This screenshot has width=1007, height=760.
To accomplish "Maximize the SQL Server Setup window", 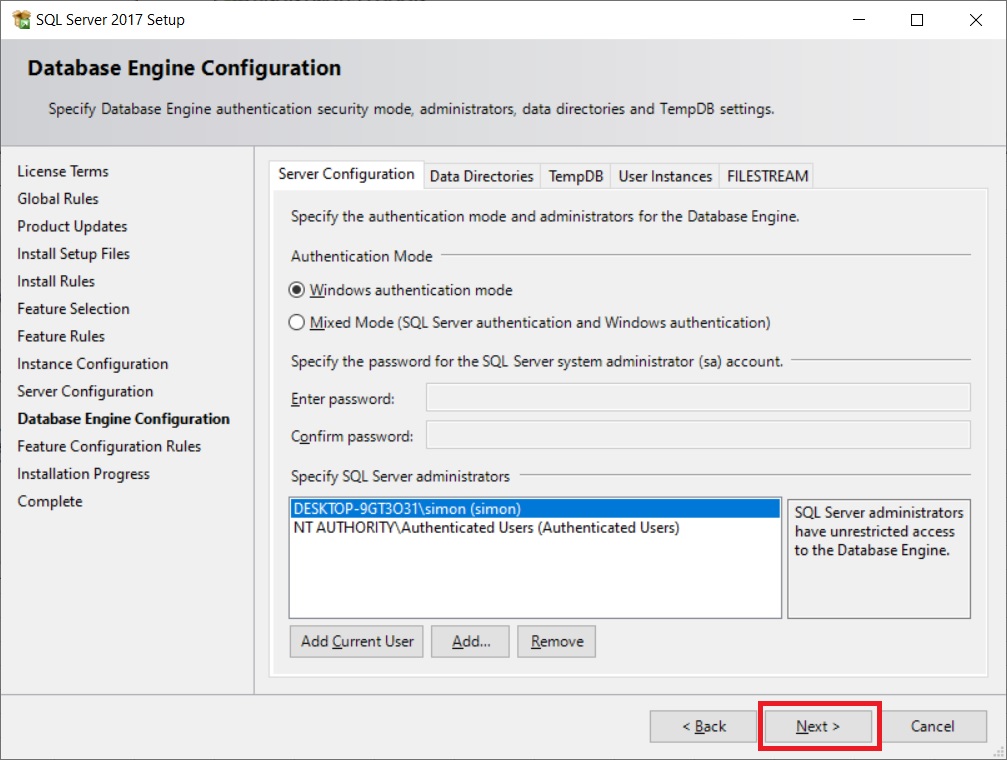I will click(917, 20).
